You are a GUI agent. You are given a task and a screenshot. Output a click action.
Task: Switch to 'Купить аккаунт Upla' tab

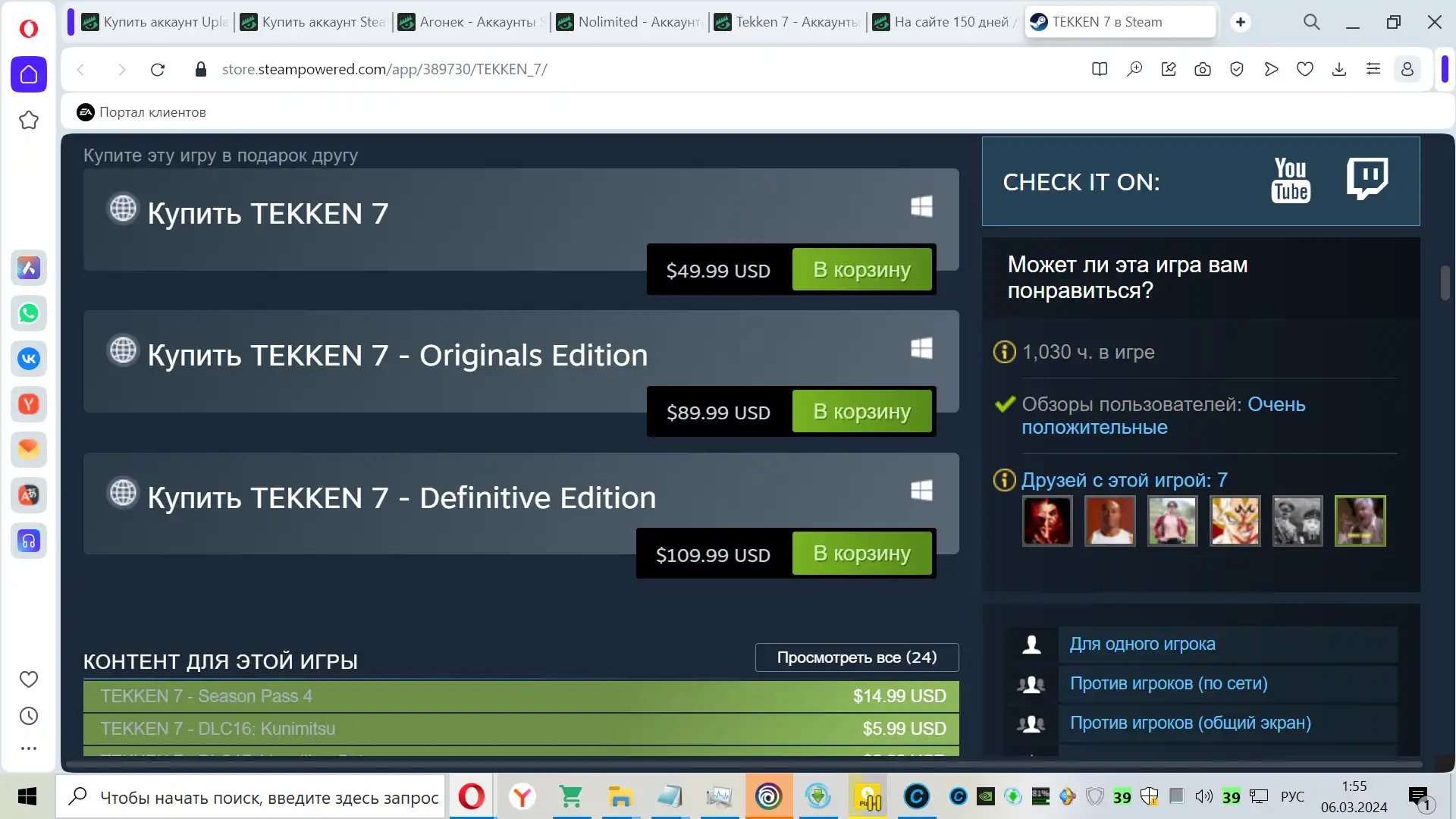[155, 22]
